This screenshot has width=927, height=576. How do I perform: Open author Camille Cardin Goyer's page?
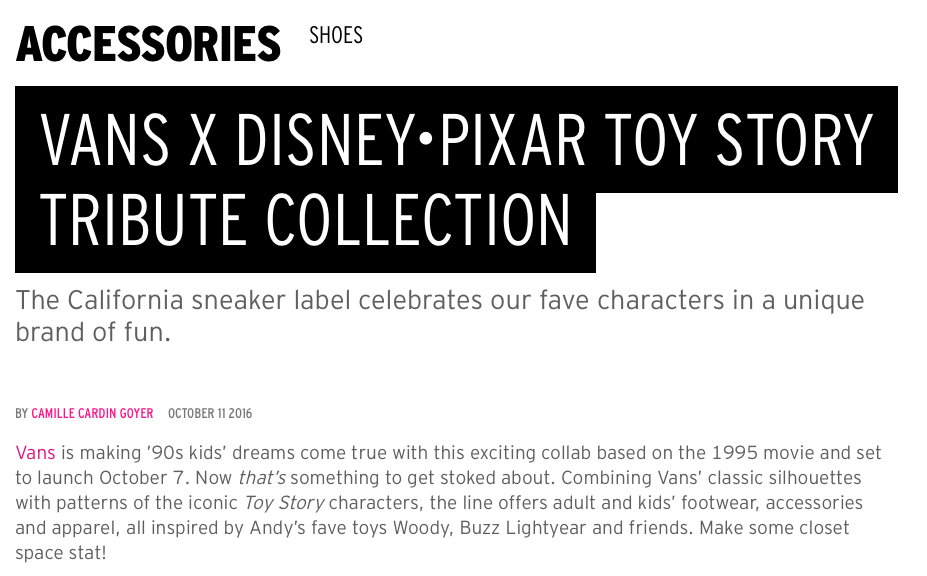tap(94, 413)
